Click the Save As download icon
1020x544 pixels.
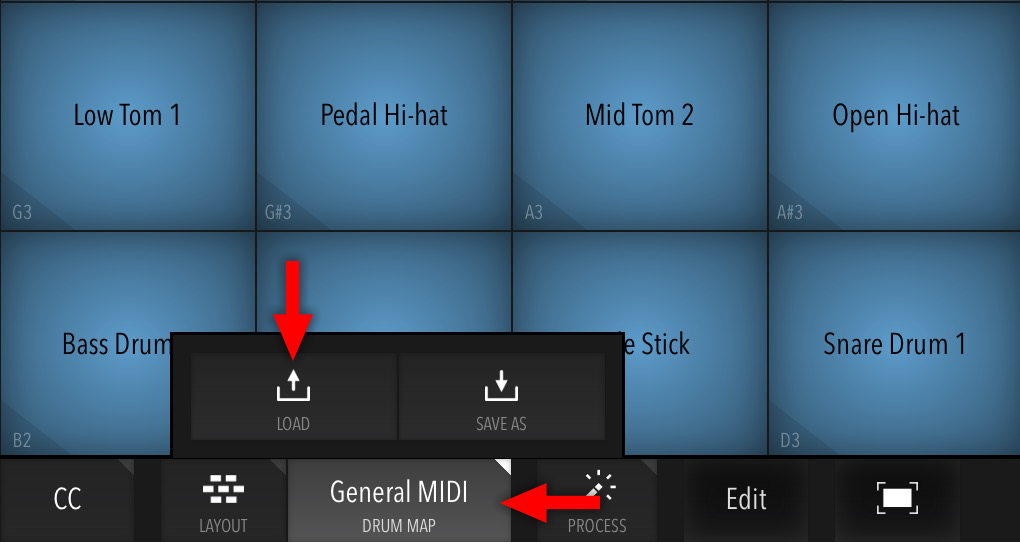pos(501,385)
